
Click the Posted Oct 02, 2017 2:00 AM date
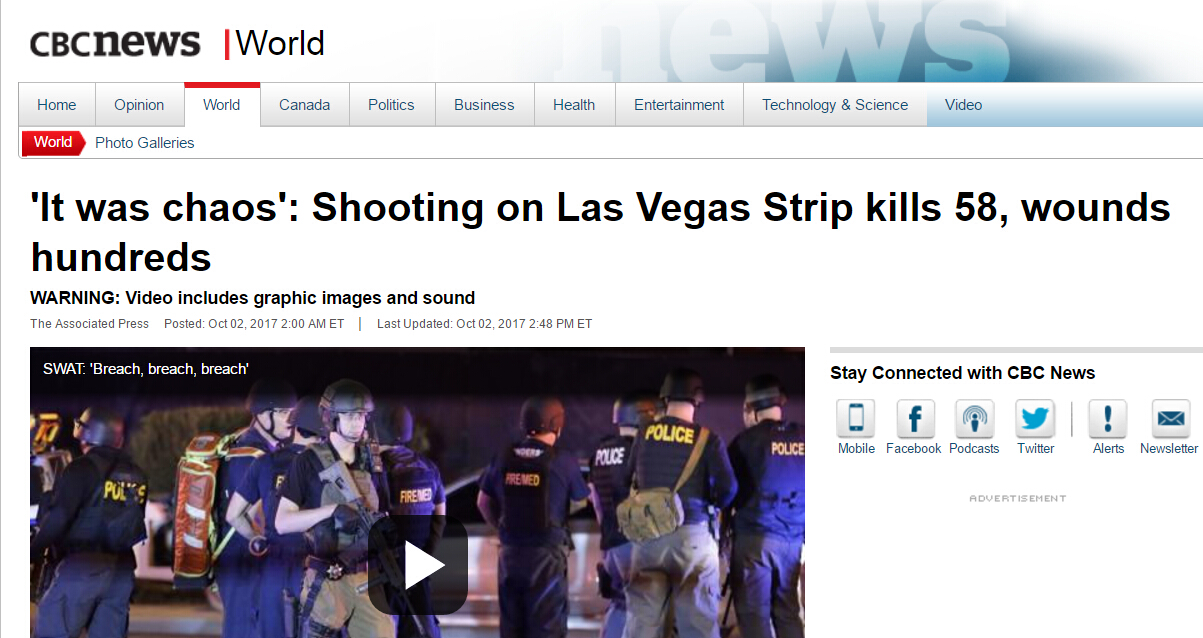coord(254,324)
